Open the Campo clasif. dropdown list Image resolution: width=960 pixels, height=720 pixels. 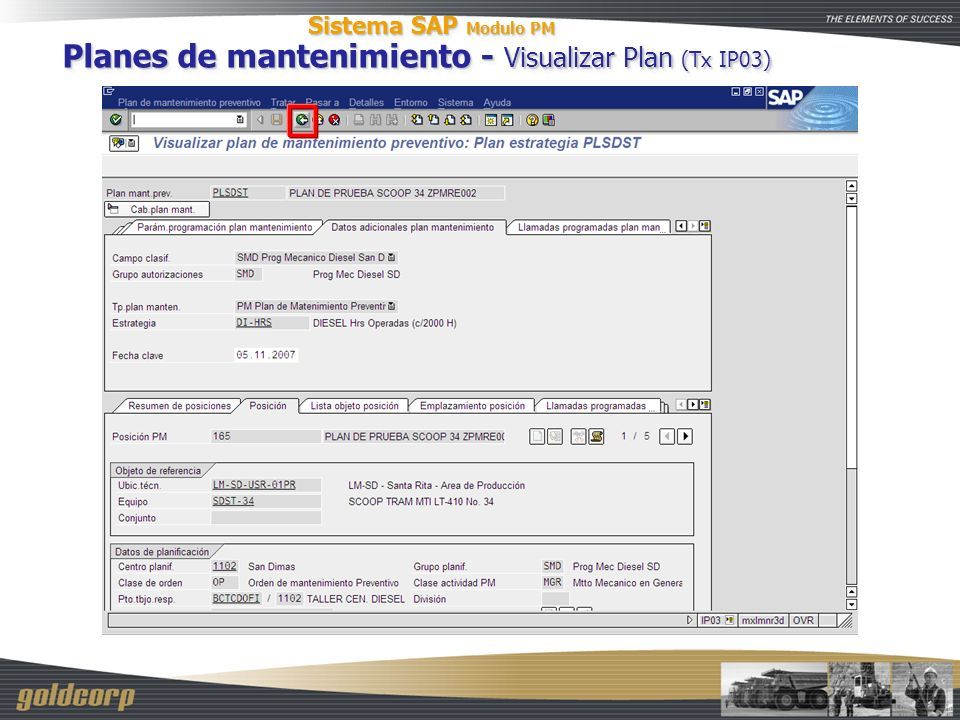(x=392, y=258)
